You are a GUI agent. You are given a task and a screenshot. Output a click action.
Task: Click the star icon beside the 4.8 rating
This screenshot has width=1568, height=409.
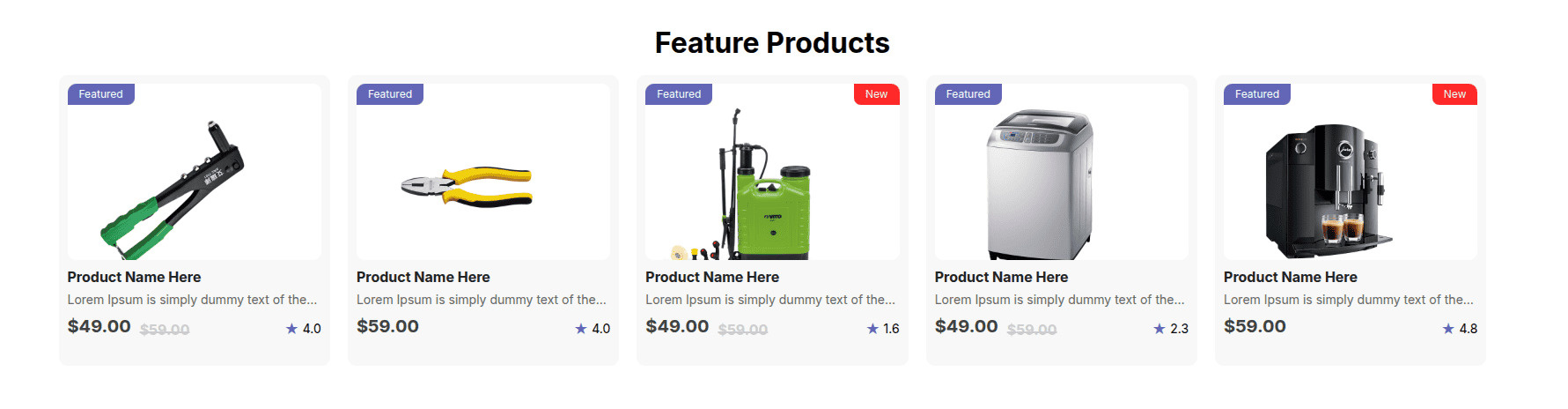1448,329
